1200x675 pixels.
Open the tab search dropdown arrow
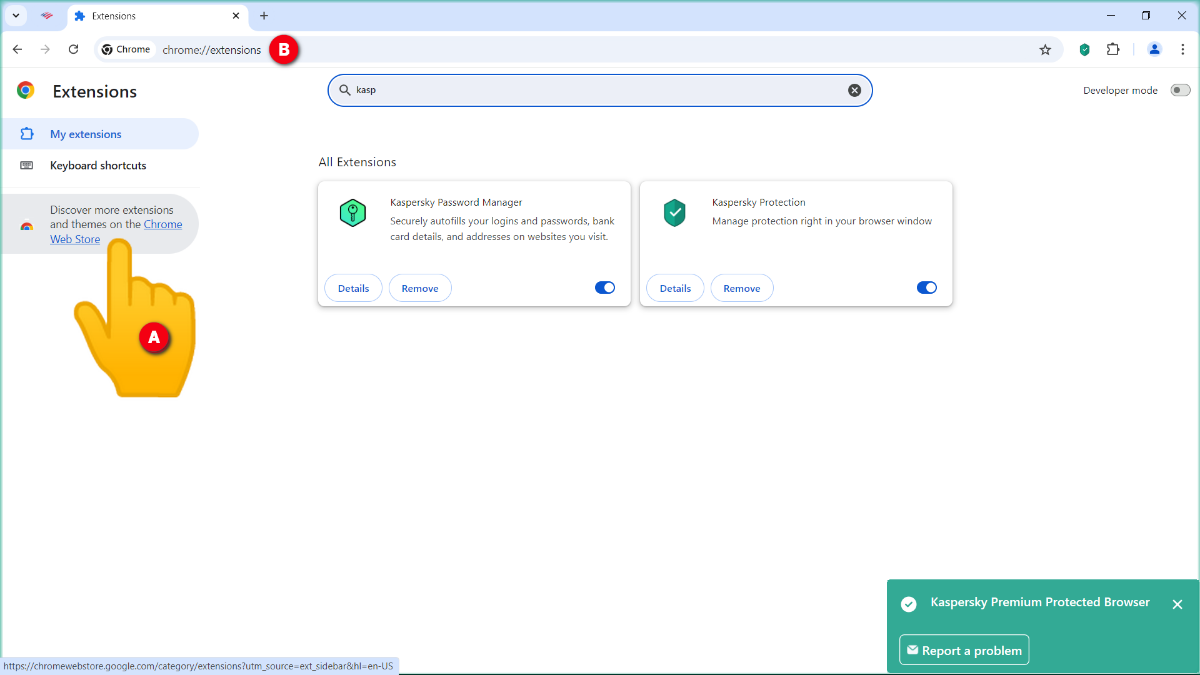pos(16,16)
